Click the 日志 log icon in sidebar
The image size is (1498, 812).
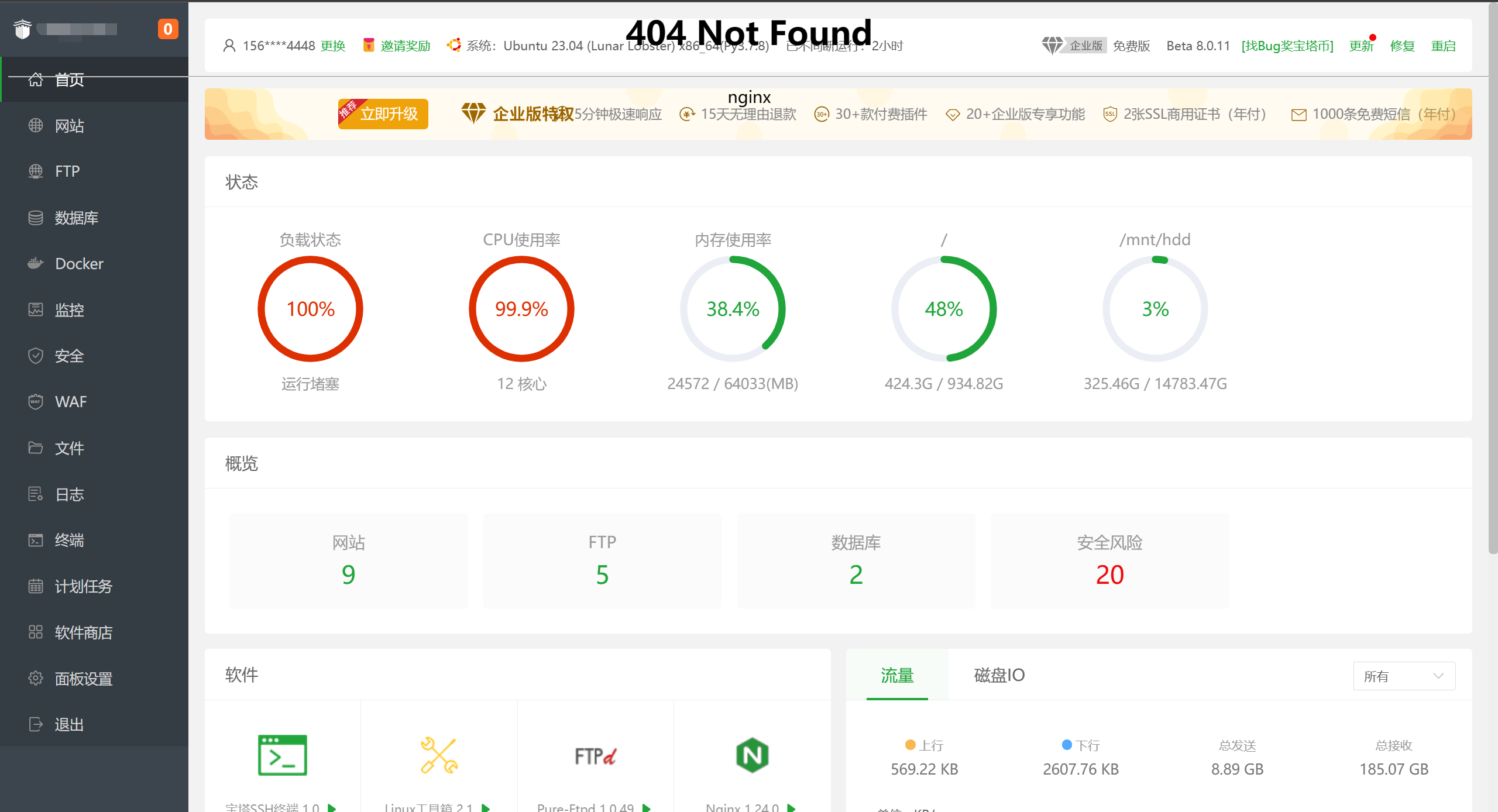point(36,494)
